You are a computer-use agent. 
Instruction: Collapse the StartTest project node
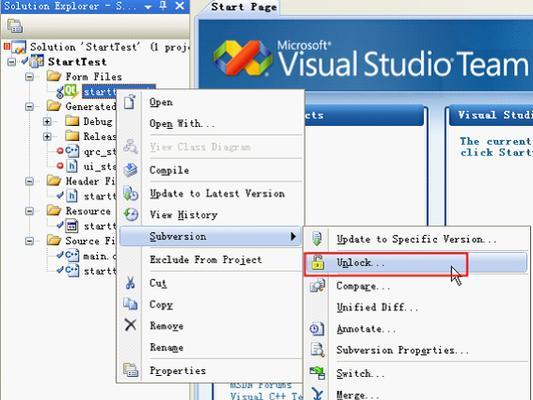coord(12,62)
